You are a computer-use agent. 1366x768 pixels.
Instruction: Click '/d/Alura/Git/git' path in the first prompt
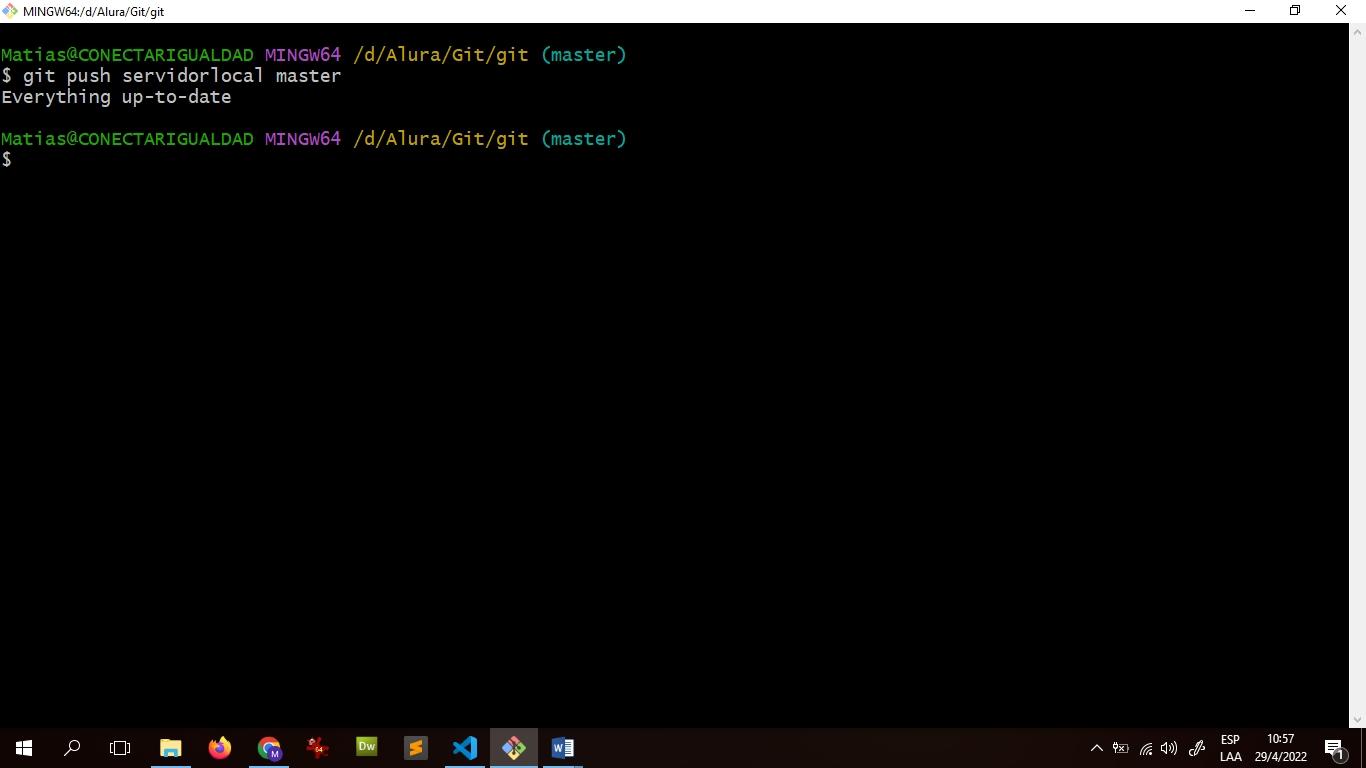(x=441, y=55)
